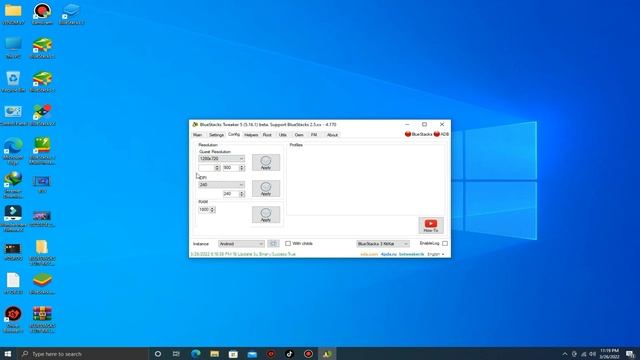Click the taskbar clock and date
This screenshot has height=360, width=640.
coord(609,354)
